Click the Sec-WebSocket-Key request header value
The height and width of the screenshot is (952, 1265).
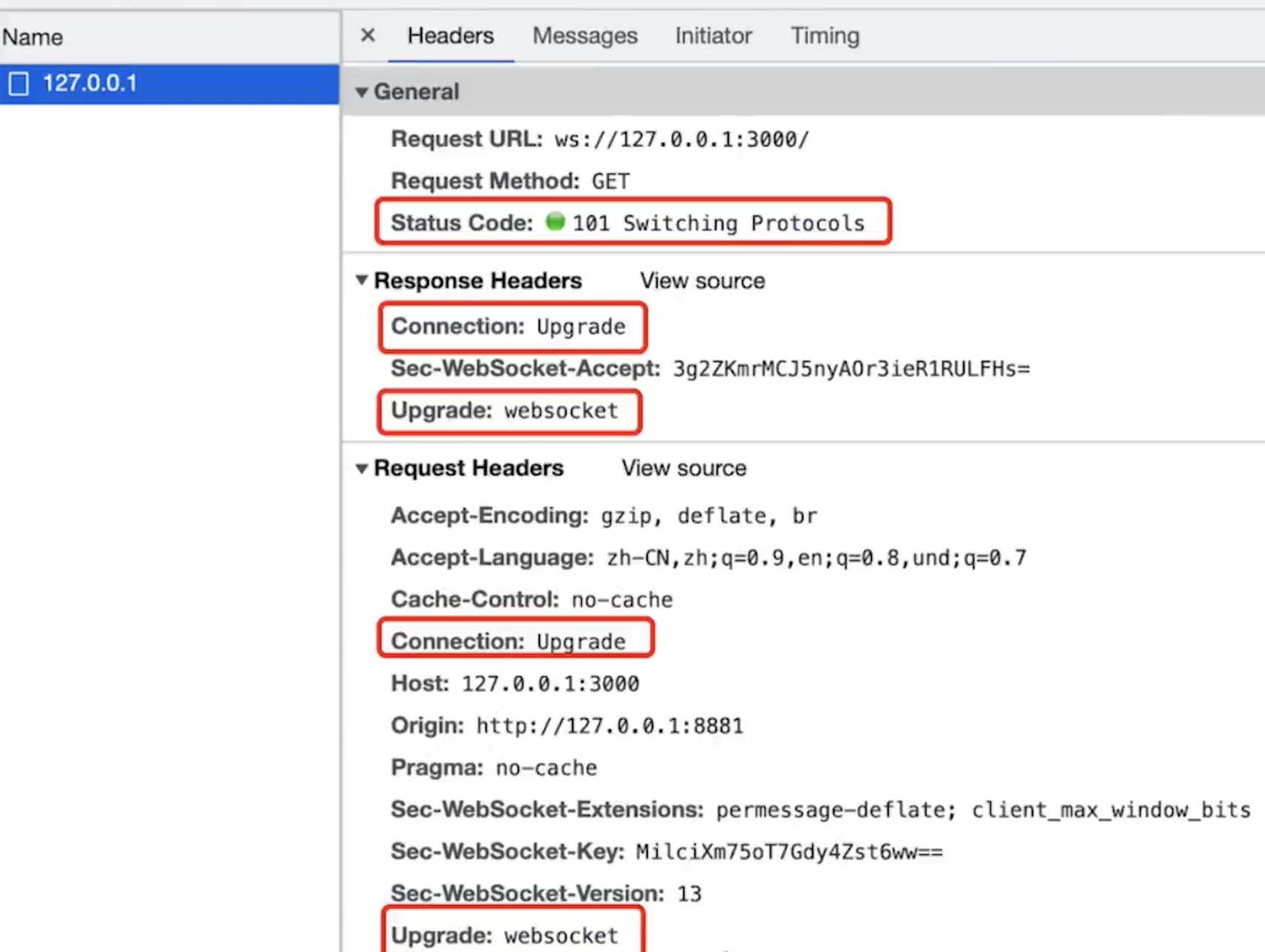point(789,852)
